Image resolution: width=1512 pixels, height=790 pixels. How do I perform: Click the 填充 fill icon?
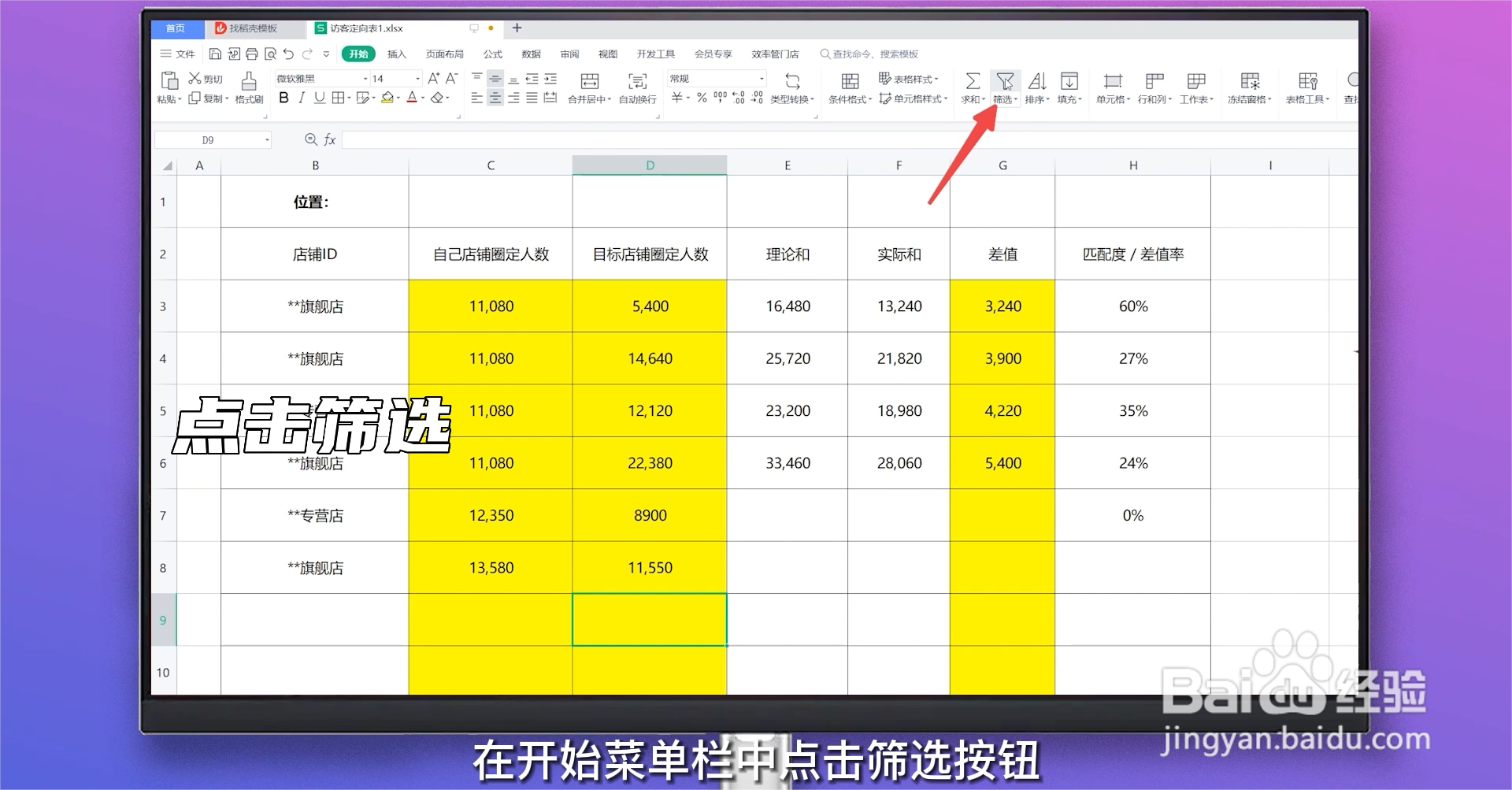pyautogui.click(x=1069, y=81)
